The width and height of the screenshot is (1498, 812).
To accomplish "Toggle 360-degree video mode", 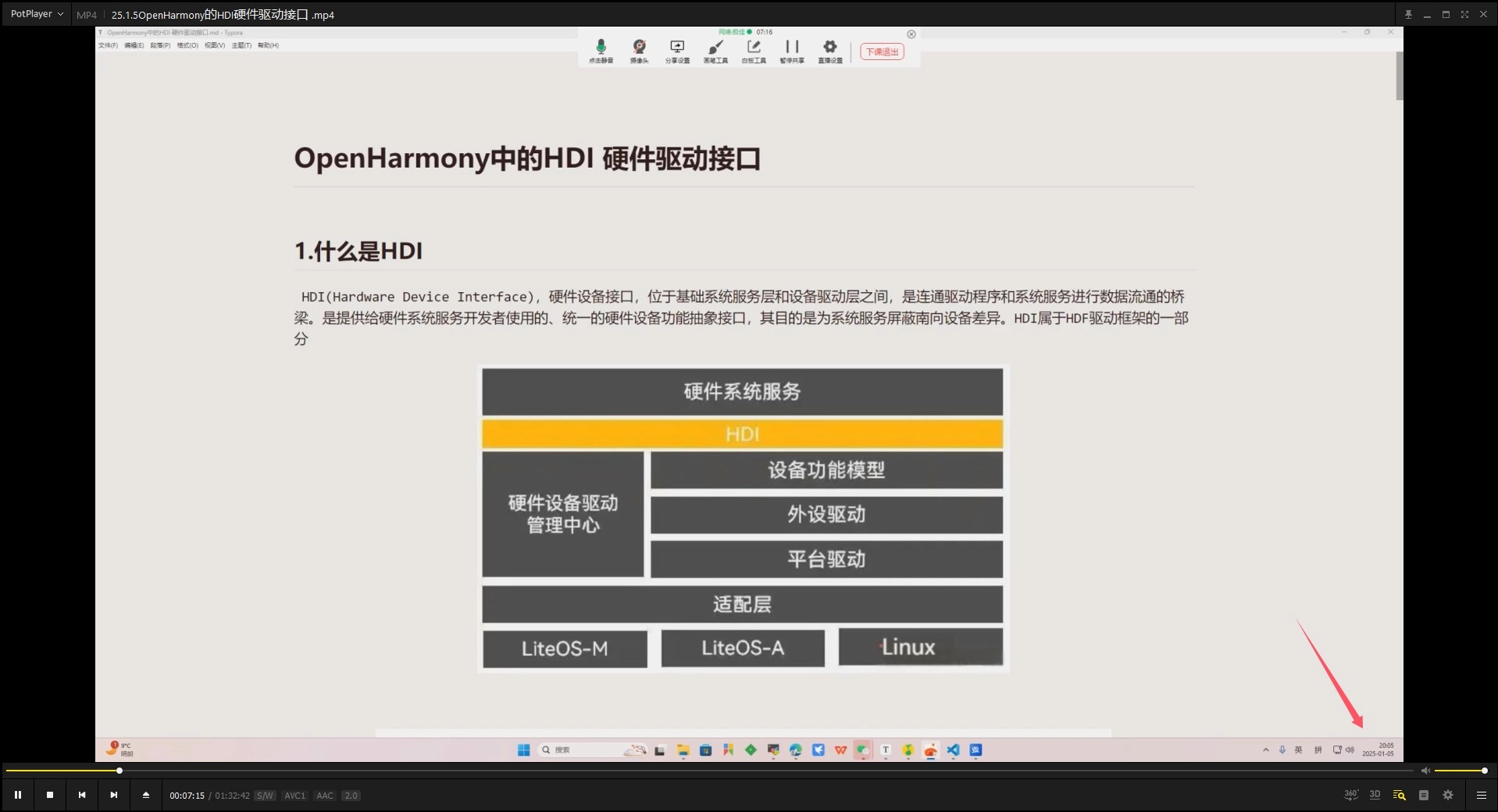I will tap(1350, 794).
